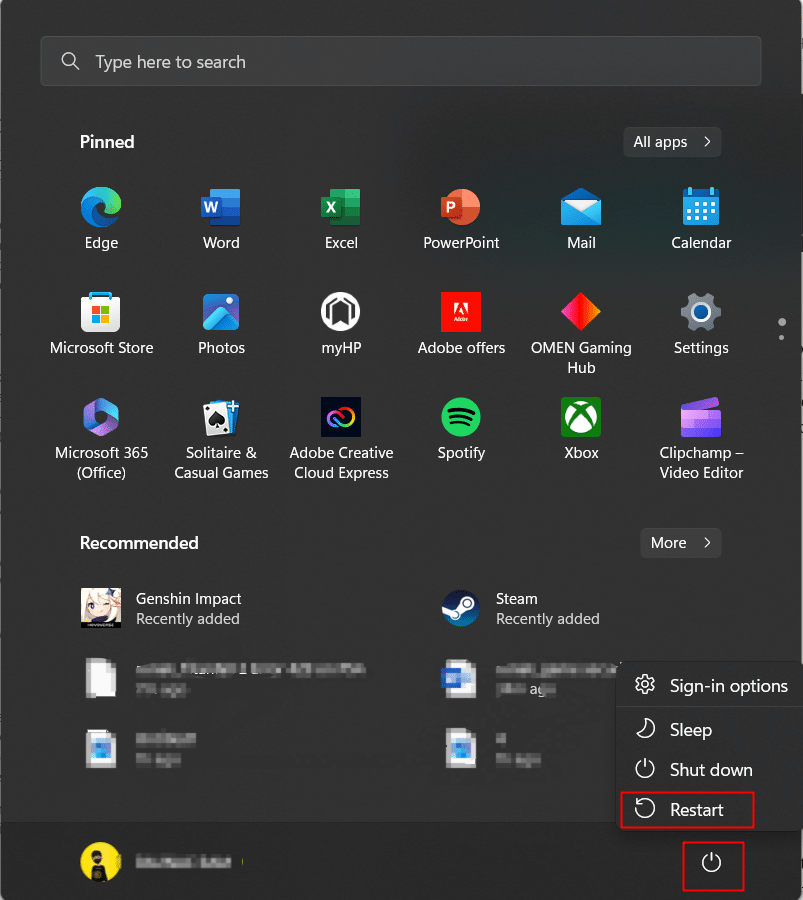Open the myHP app

[x=341, y=324]
